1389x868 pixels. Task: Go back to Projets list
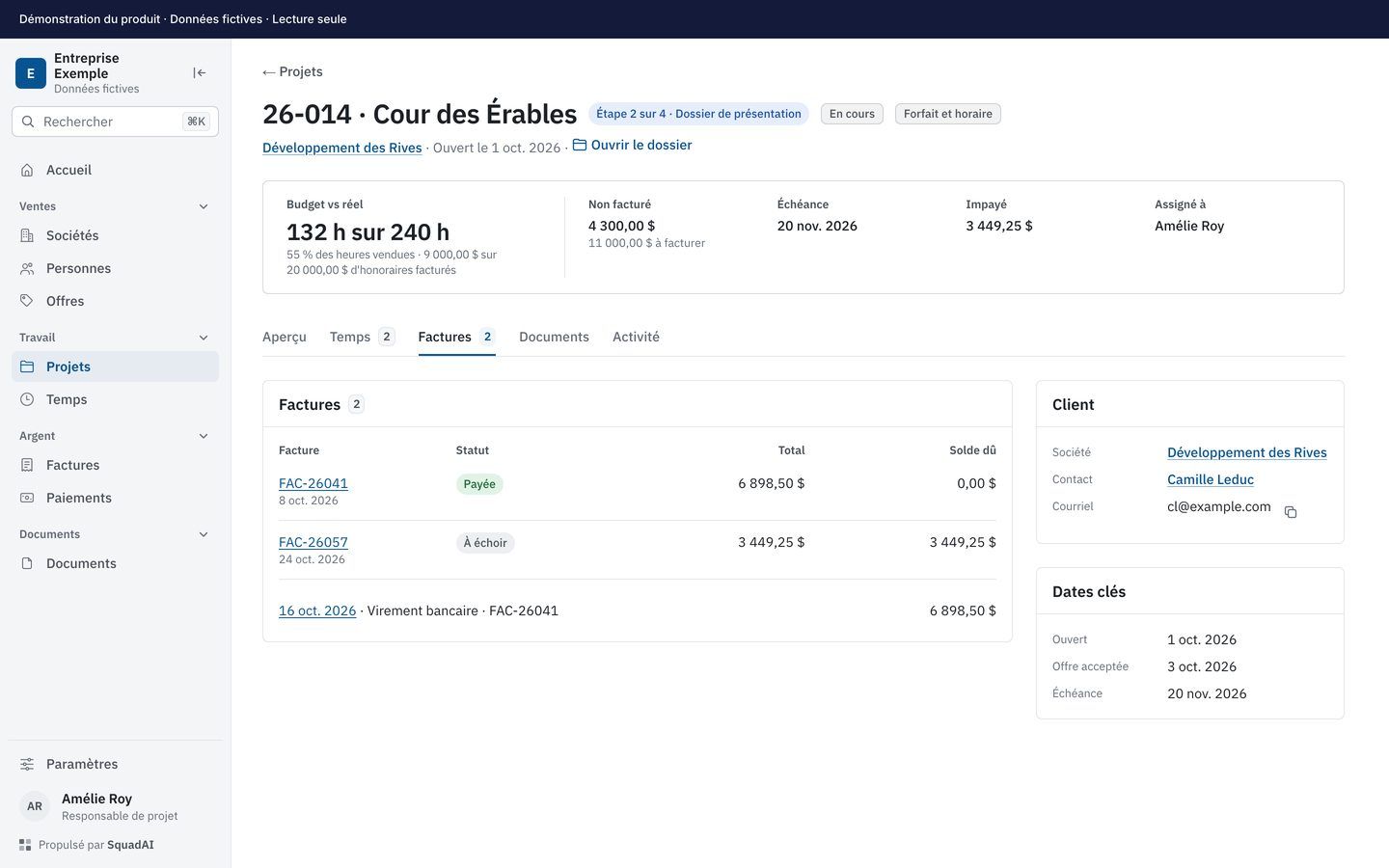coord(292,71)
